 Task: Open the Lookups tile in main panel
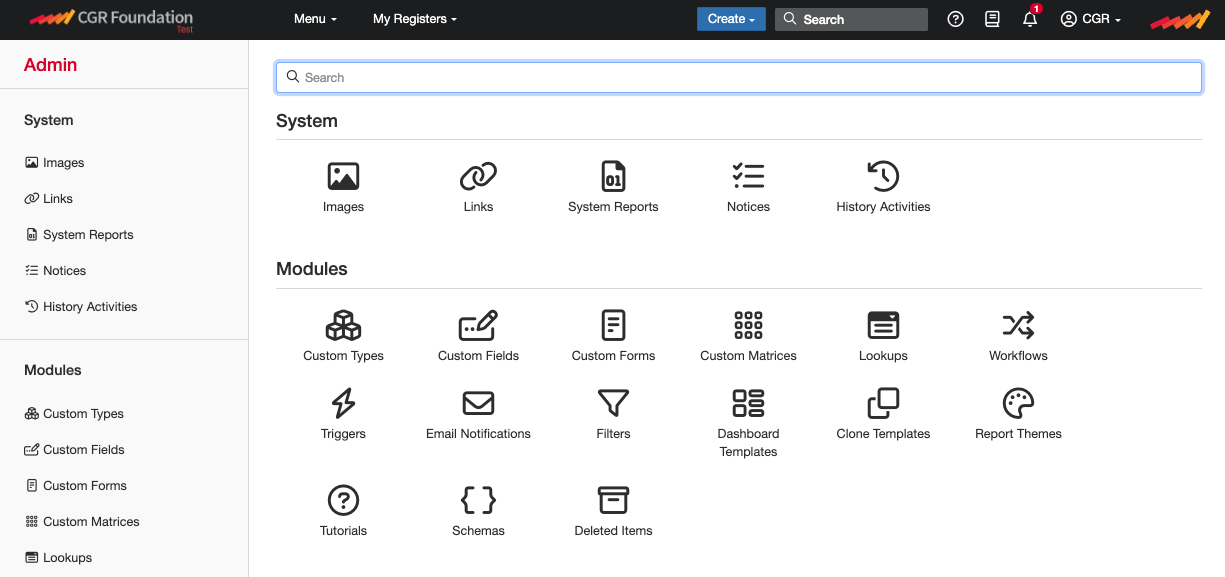point(883,337)
